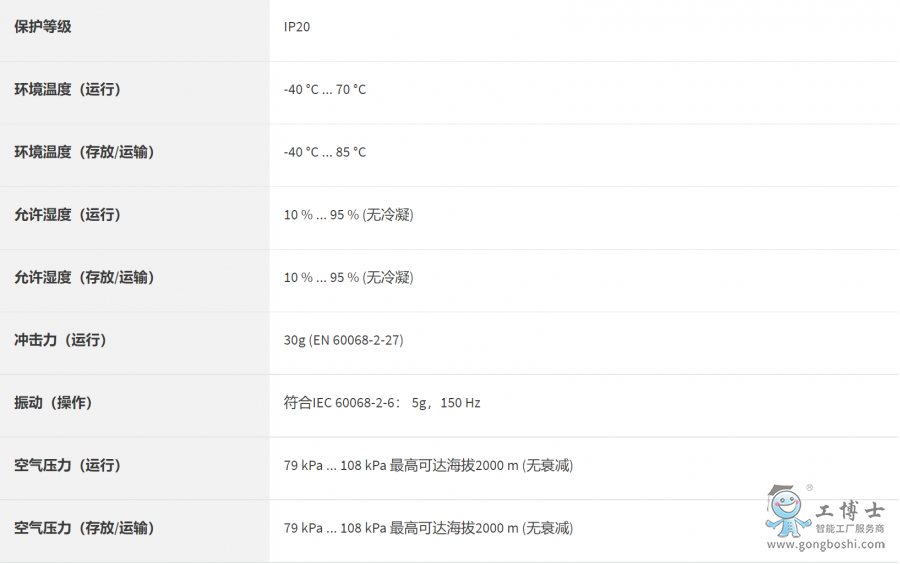900x564 pixels.
Task: Click the 工博士 brand text in watermark
Action: point(850,510)
